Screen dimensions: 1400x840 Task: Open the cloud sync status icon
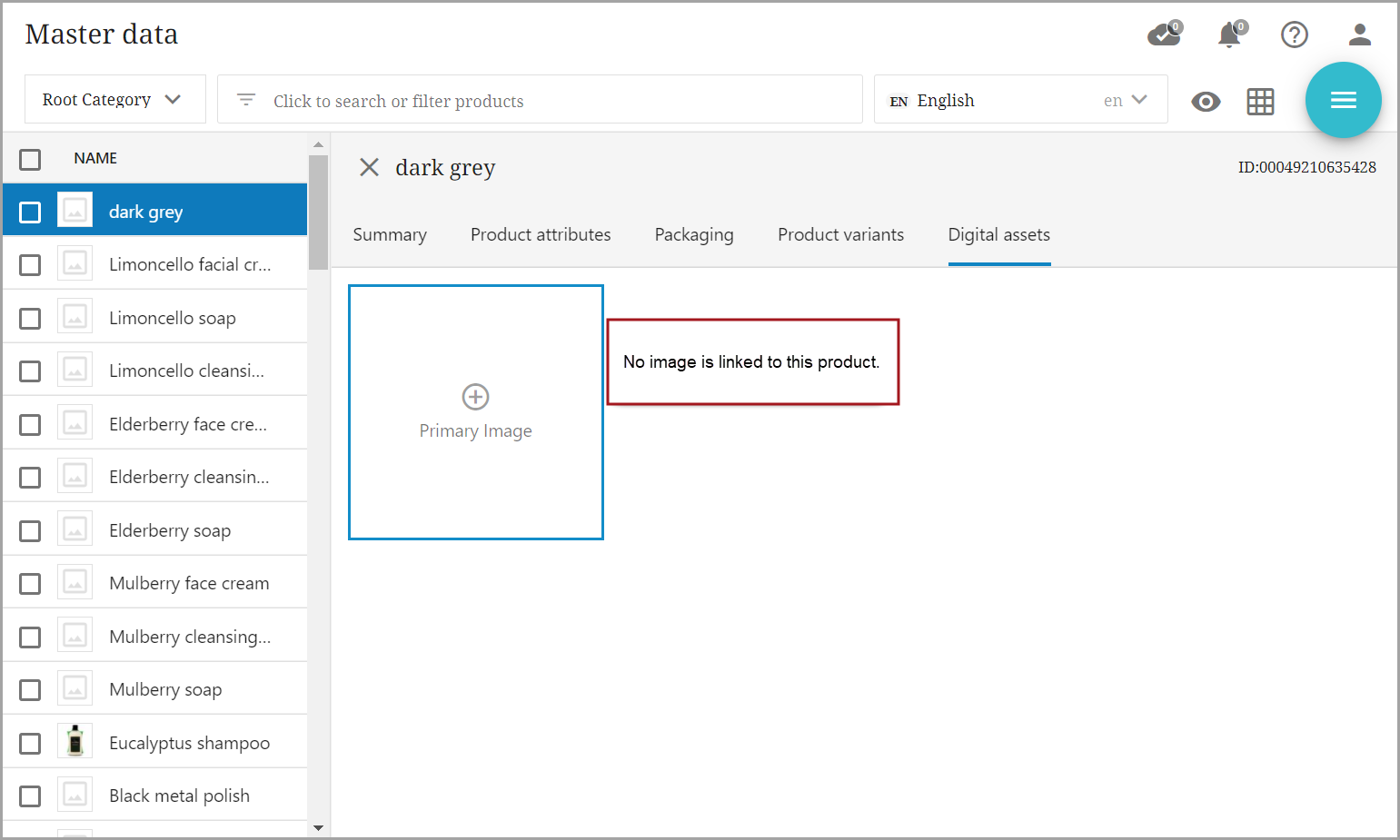coord(1163,35)
